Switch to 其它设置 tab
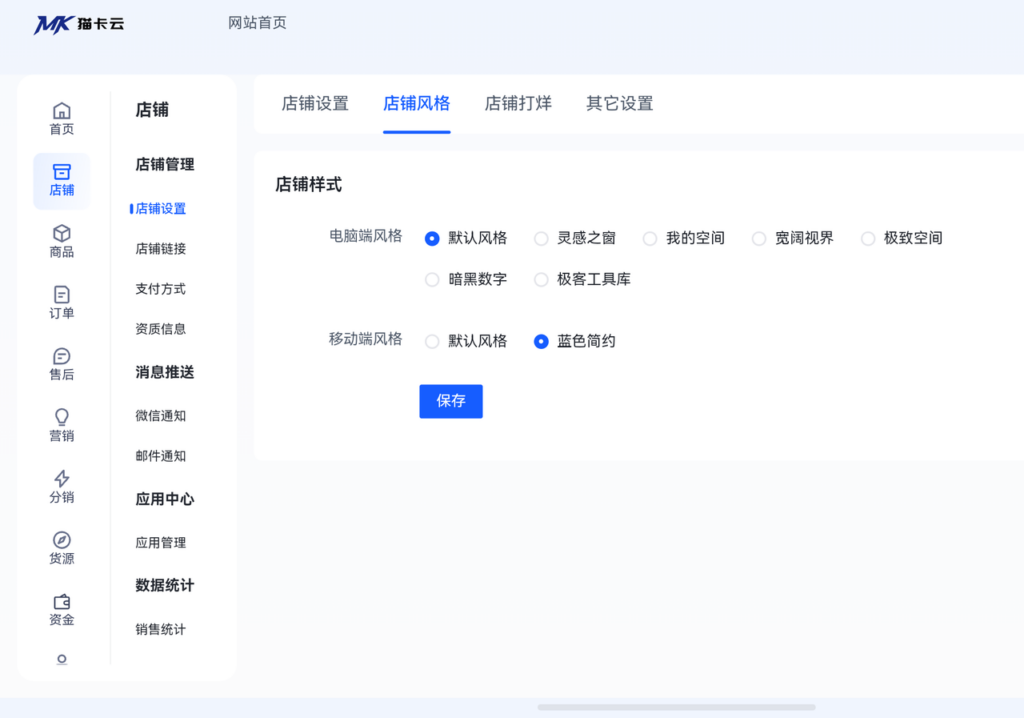1024x718 pixels. click(620, 104)
